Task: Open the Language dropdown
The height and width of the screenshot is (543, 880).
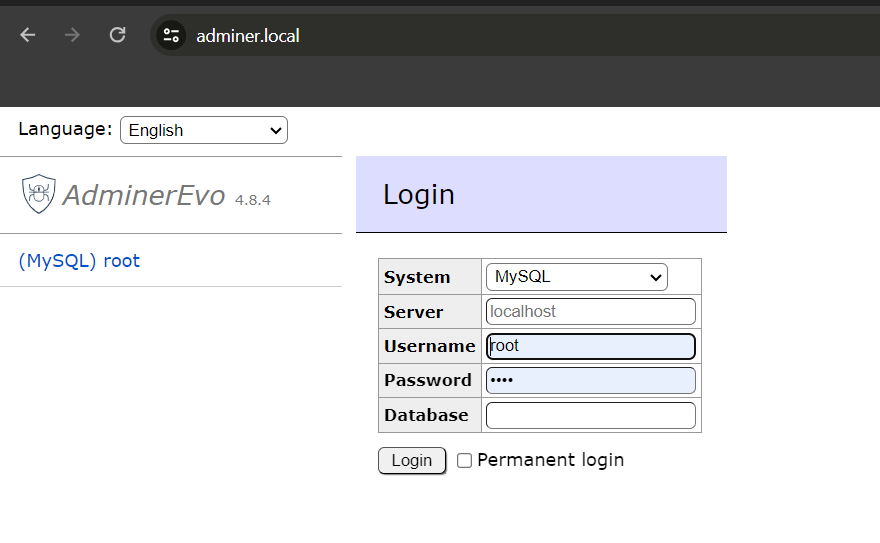Action: point(204,130)
